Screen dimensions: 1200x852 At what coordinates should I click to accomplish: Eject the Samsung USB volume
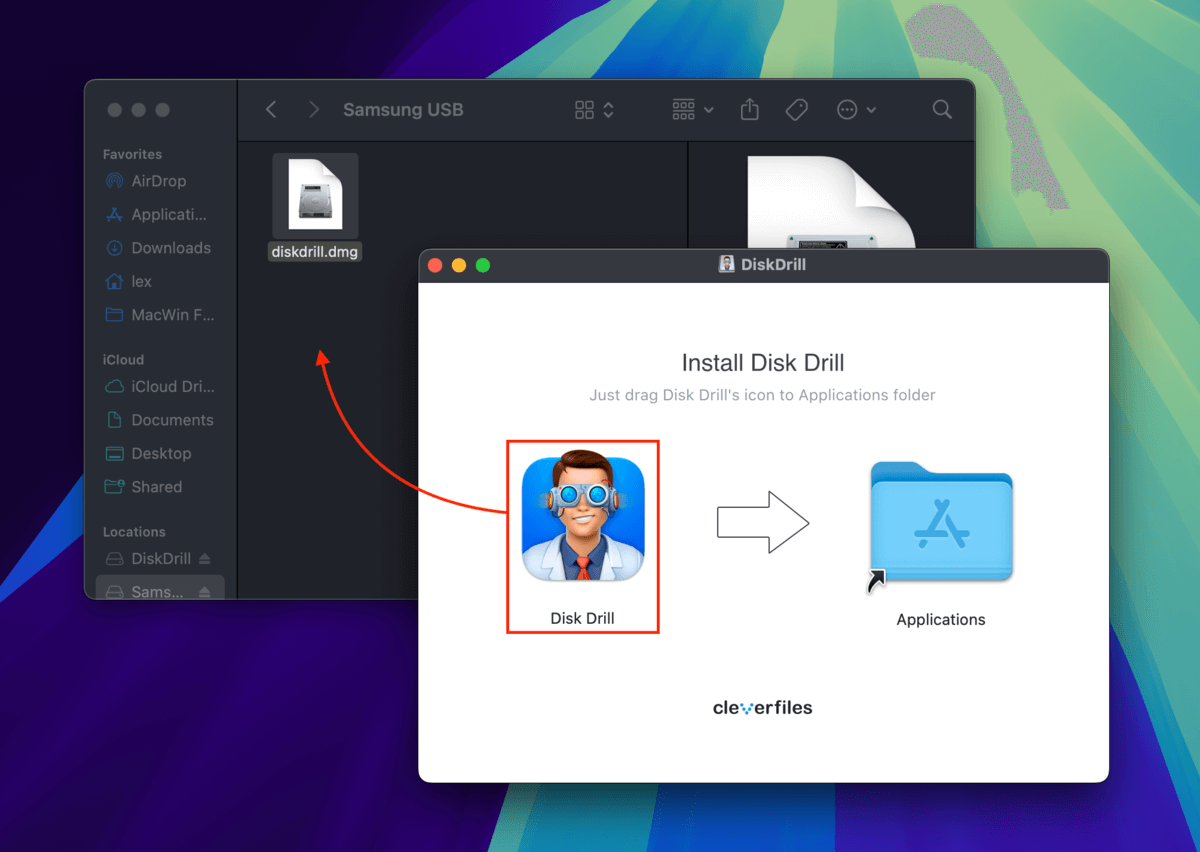(x=205, y=592)
